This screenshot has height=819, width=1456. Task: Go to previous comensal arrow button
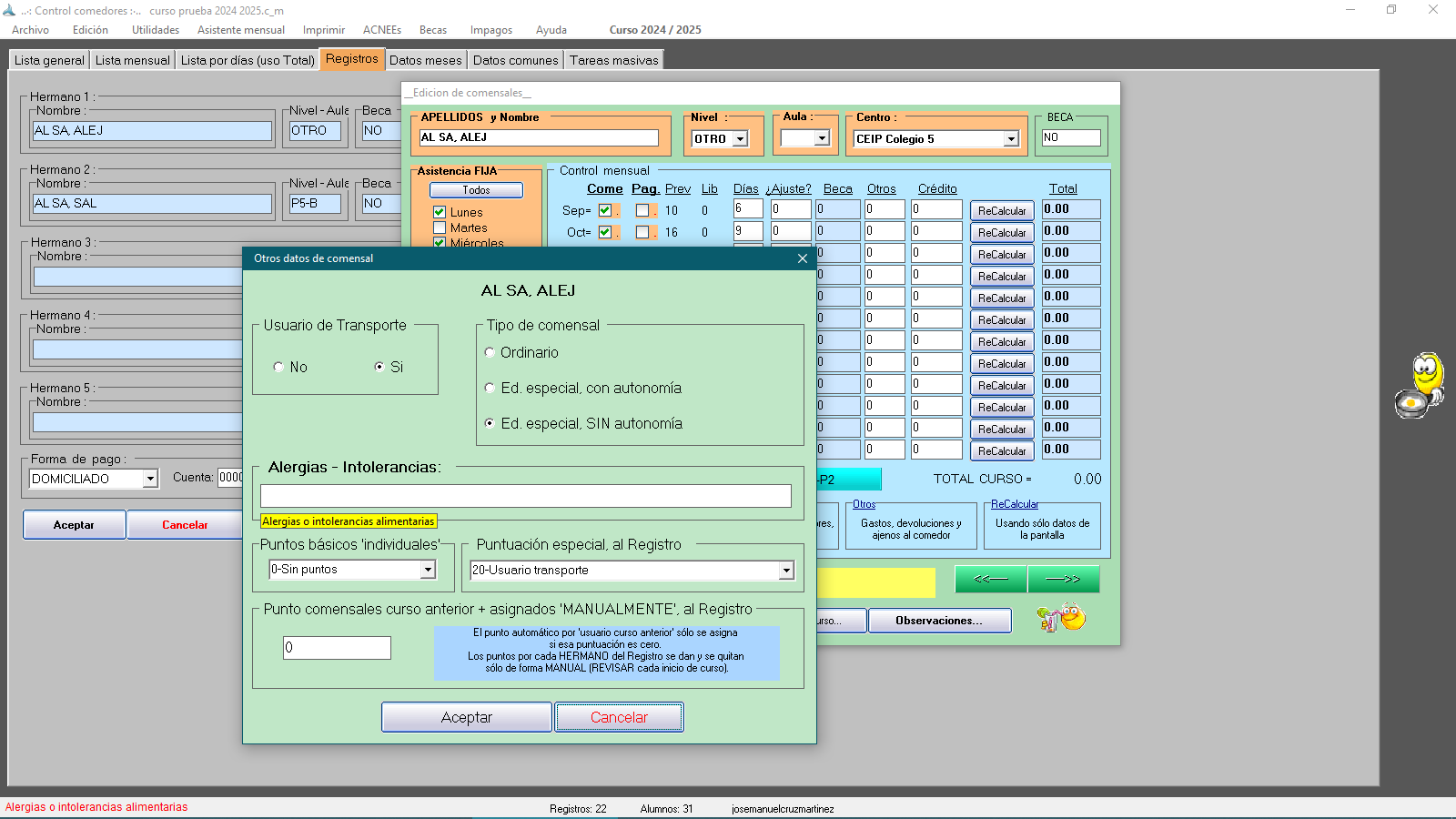[x=991, y=579]
